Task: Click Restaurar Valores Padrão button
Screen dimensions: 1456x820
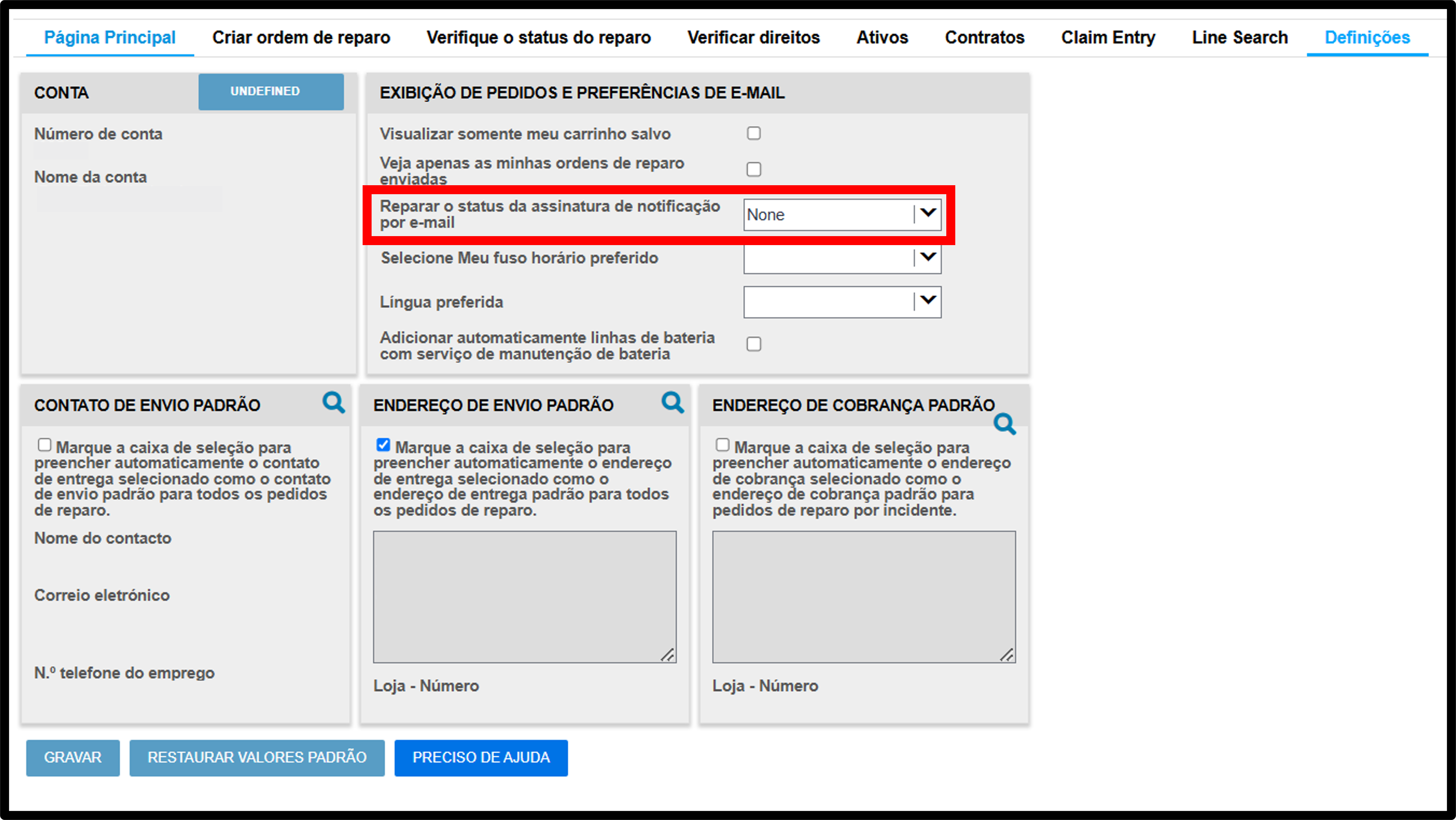Action: tap(257, 758)
